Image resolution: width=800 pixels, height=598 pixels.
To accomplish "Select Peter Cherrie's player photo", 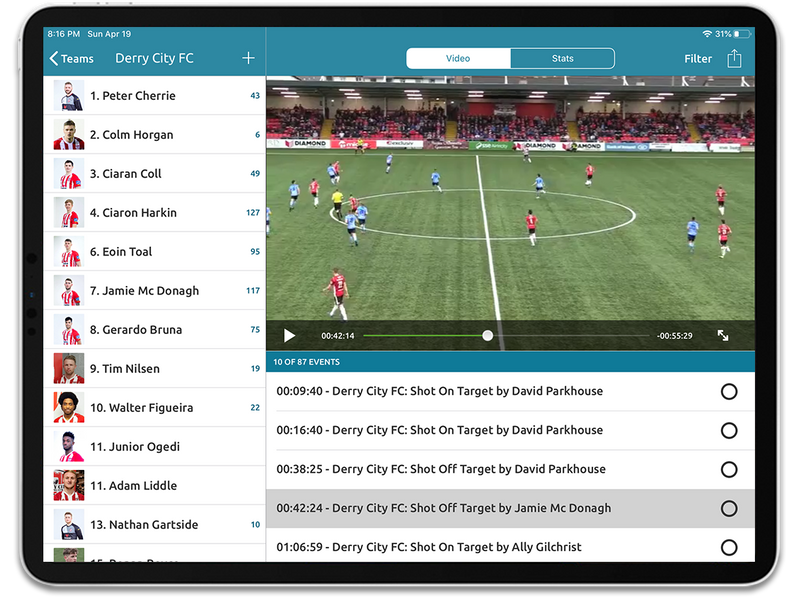I will pos(69,95).
